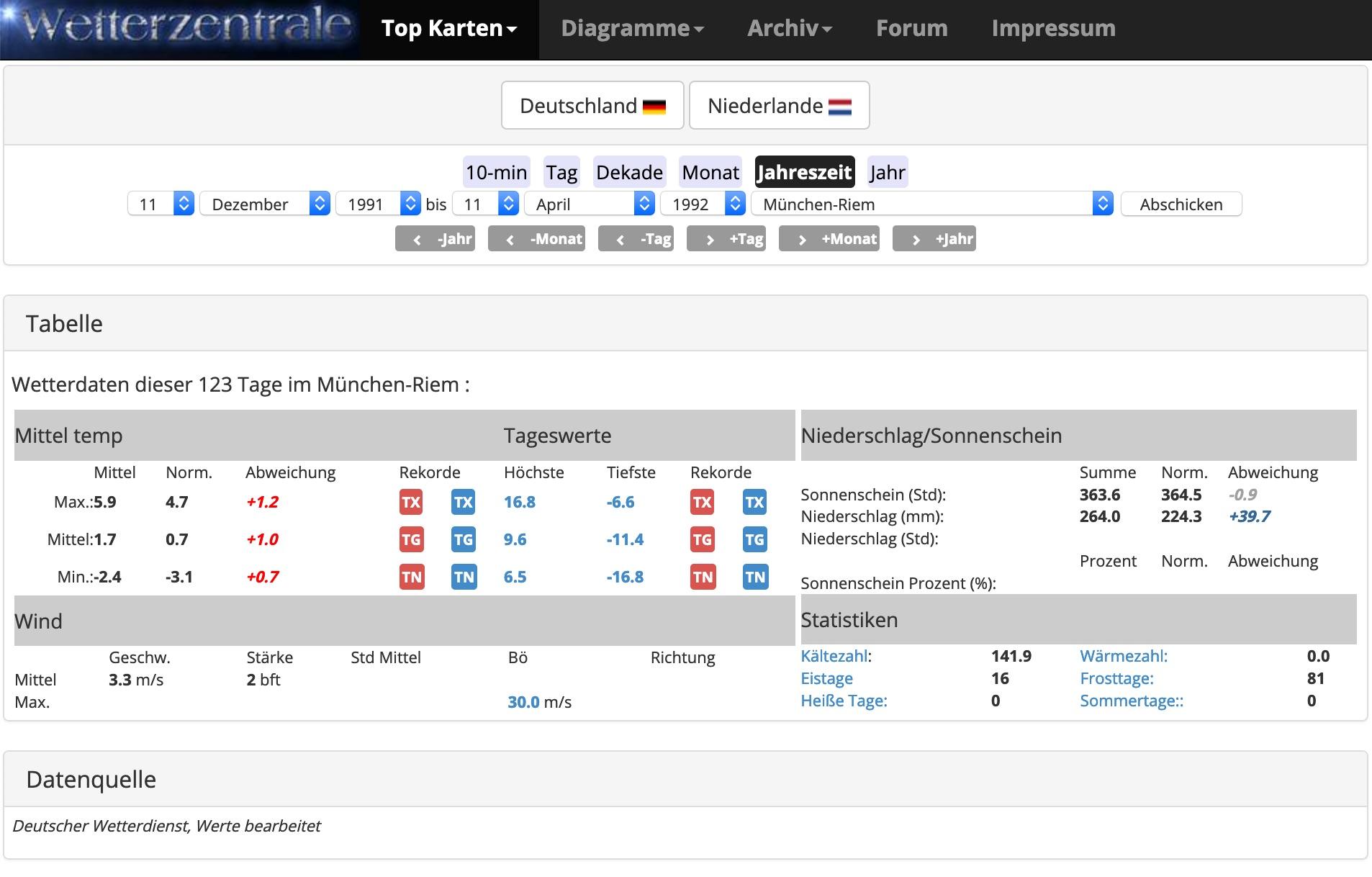This screenshot has height=877, width=1372.
Task: Select Niederlande country button
Action: pyautogui.click(x=780, y=105)
